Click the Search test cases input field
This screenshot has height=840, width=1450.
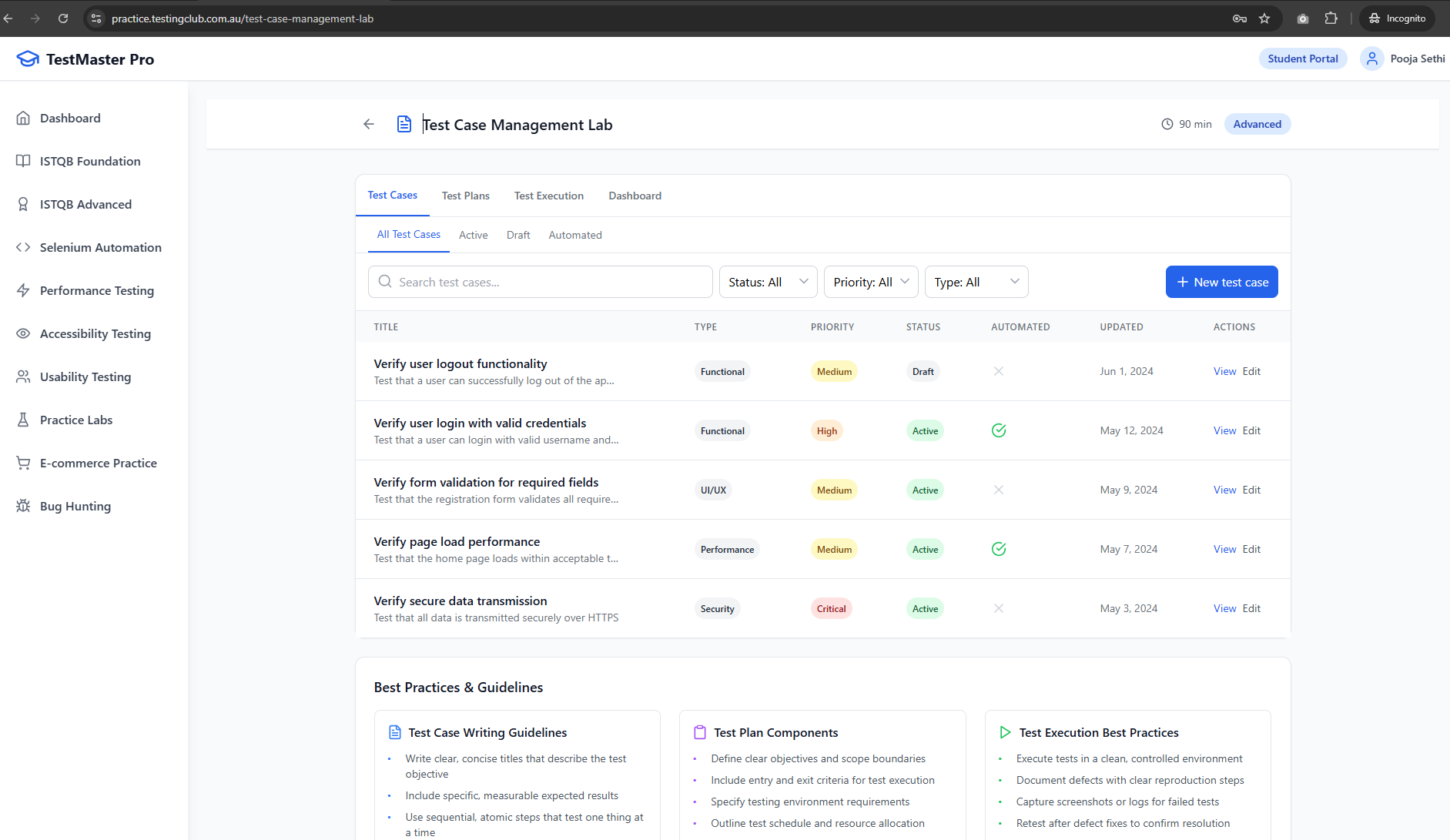(x=541, y=282)
